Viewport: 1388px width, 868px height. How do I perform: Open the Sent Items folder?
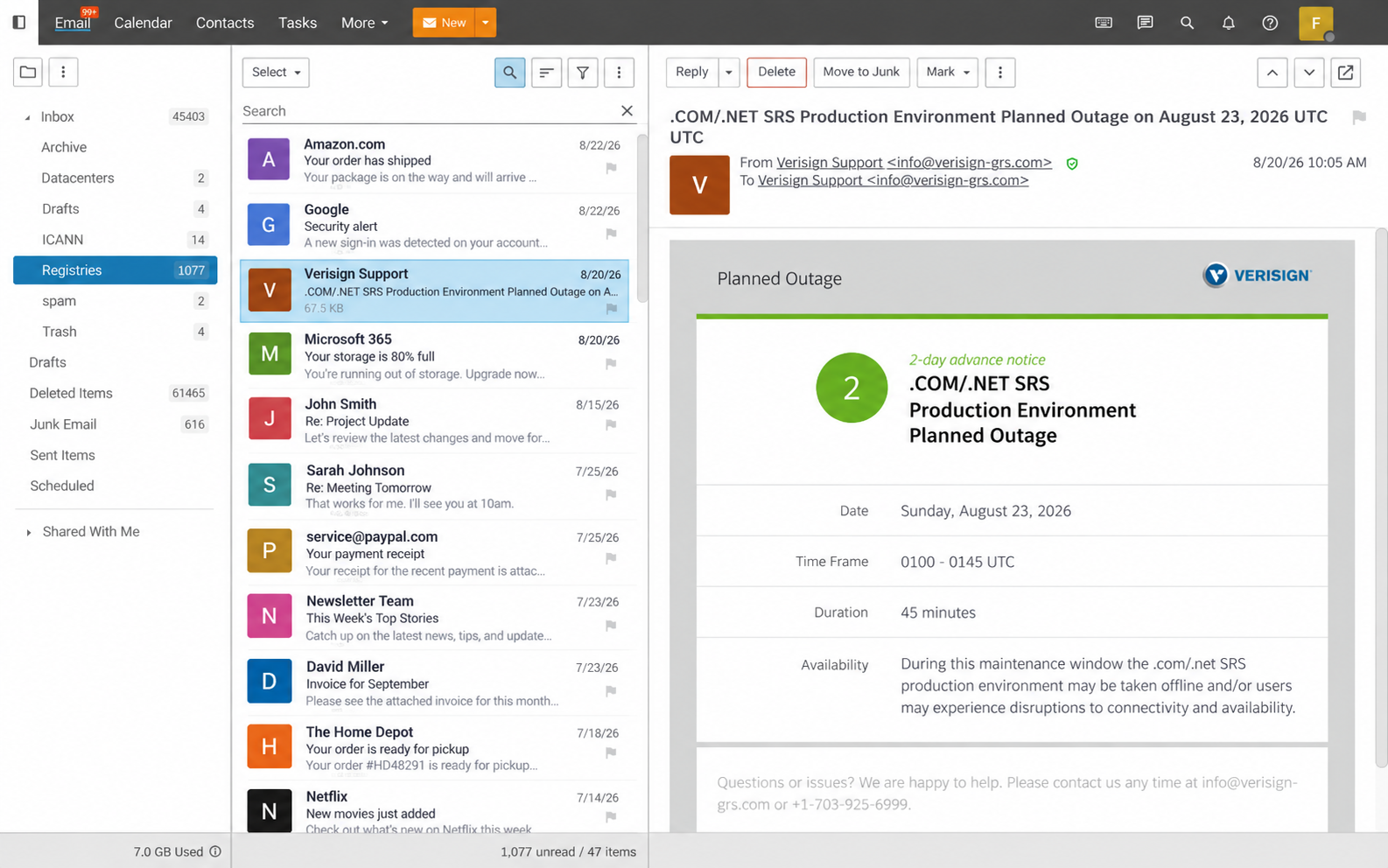[x=115, y=455]
